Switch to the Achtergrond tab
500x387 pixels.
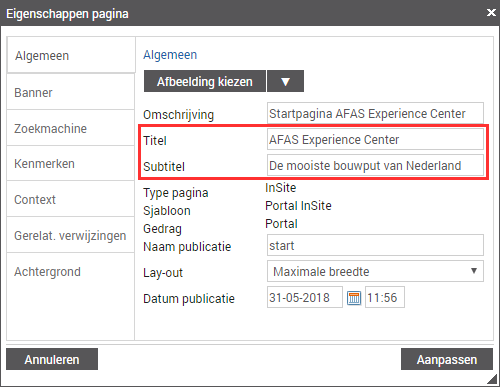click(70, 272)
